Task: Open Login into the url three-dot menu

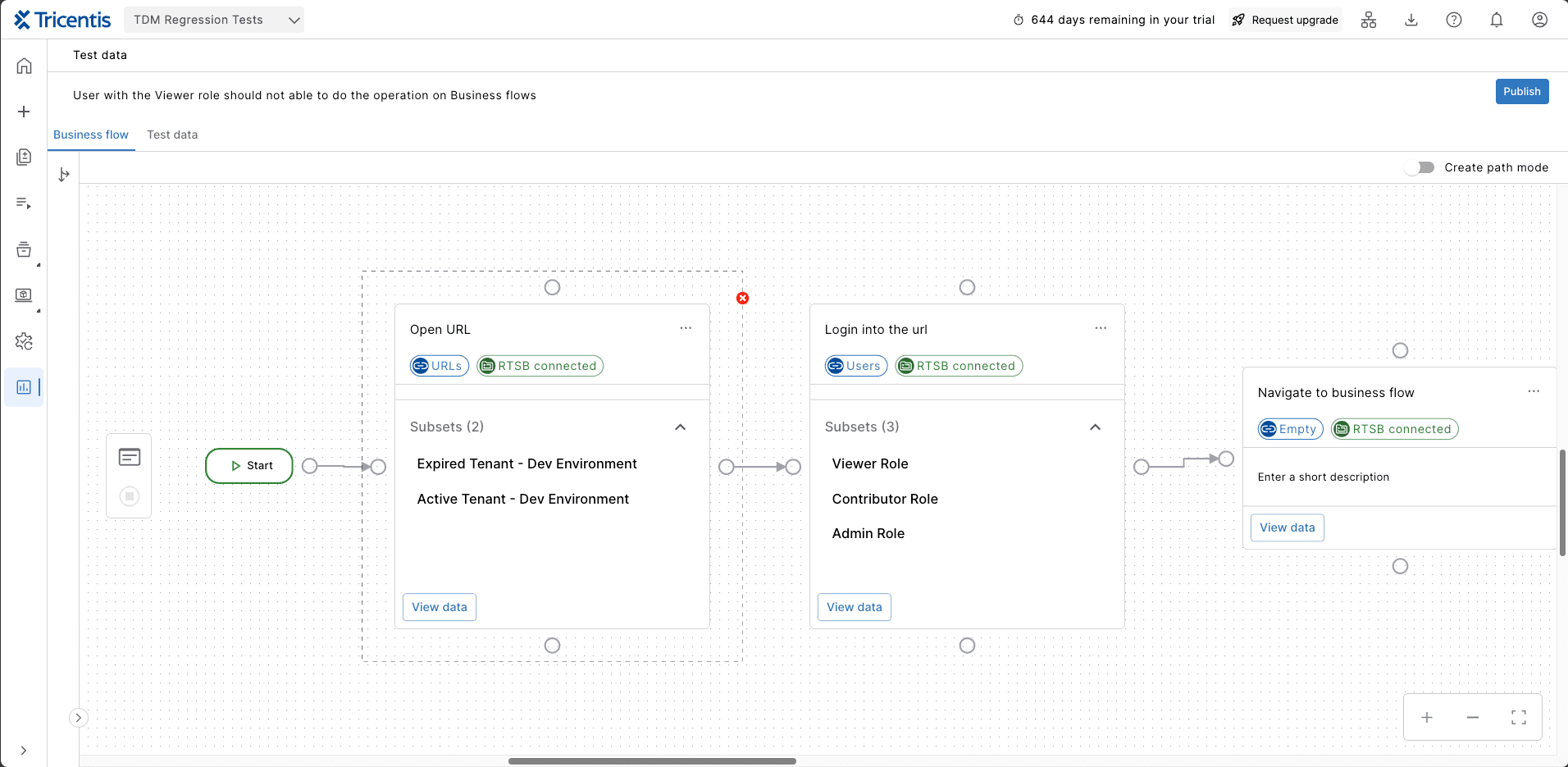Action: (1101, 328)
